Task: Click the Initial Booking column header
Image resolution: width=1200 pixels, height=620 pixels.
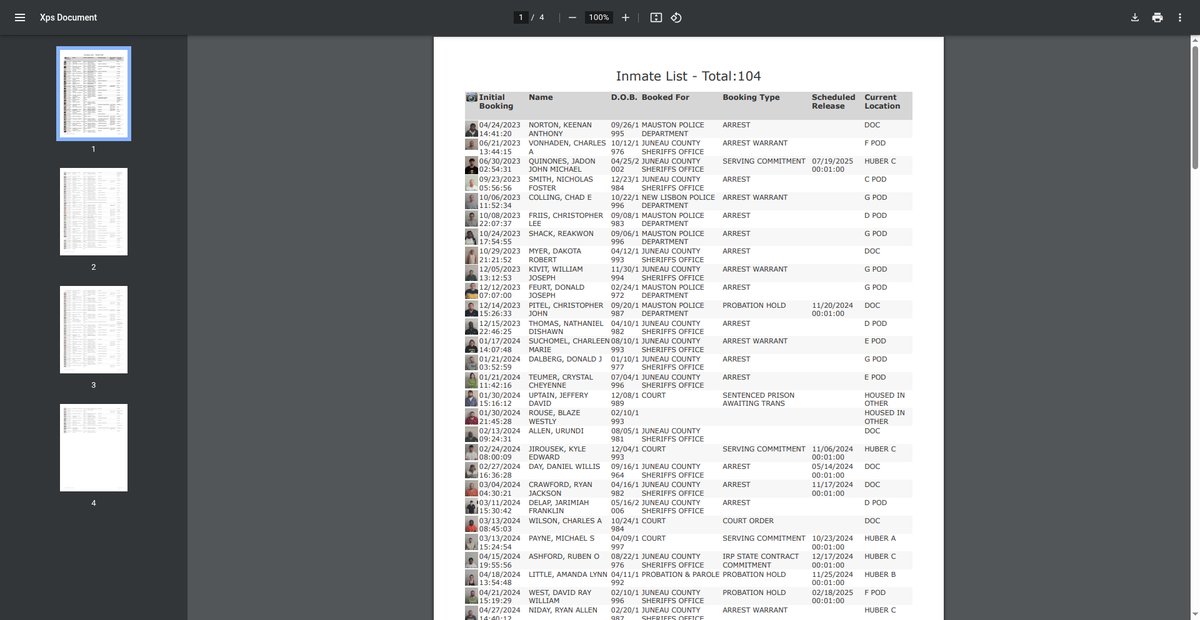Action: 496,102
